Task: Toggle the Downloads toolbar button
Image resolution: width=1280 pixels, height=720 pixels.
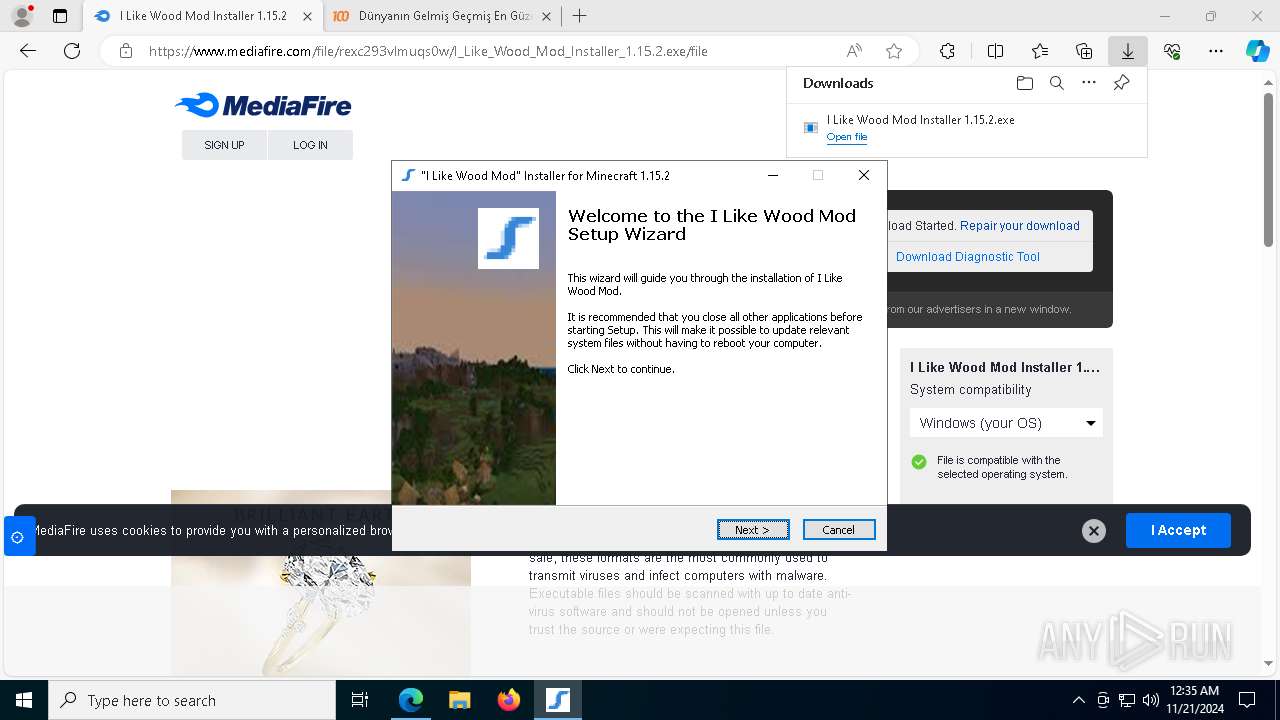Action: tap(1127, 51)
